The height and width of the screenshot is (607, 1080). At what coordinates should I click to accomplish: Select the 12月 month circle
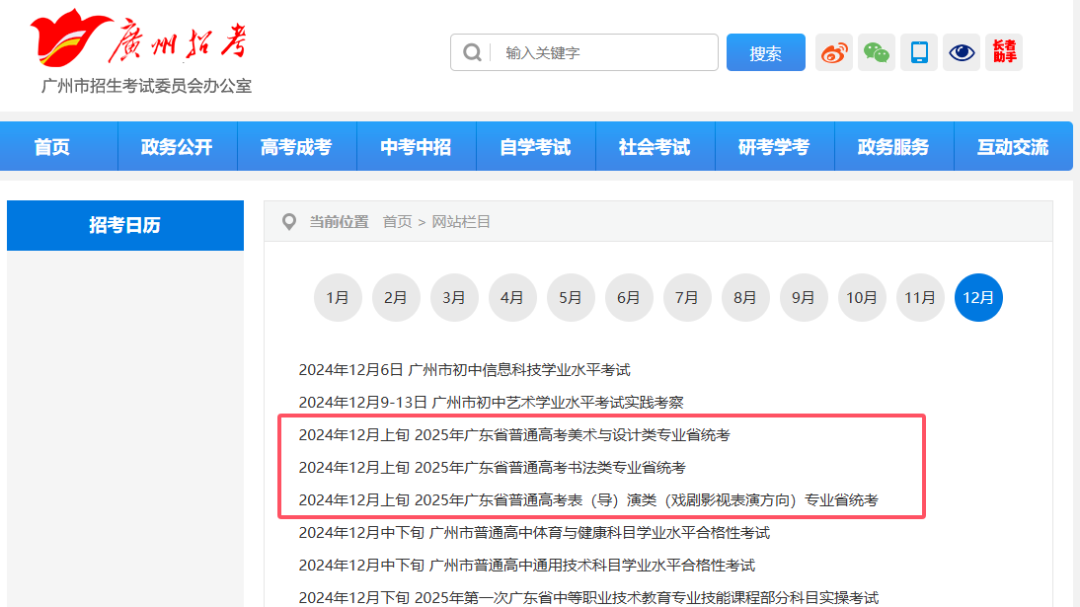(x=978, y=298)
